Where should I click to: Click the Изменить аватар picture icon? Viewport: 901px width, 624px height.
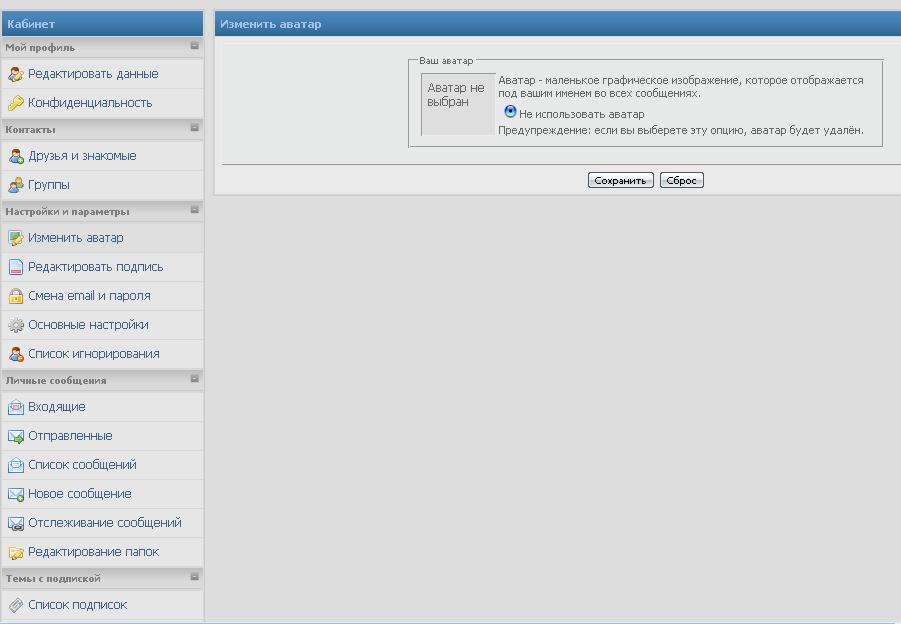[x=16, y=238]
